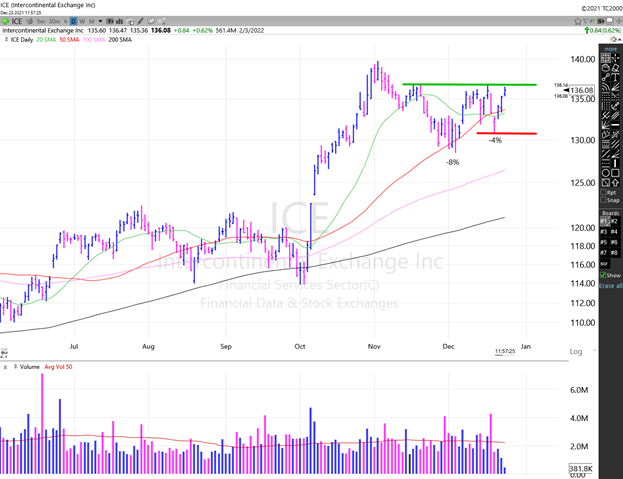Select the Fibonacci arcs tool

606,87
